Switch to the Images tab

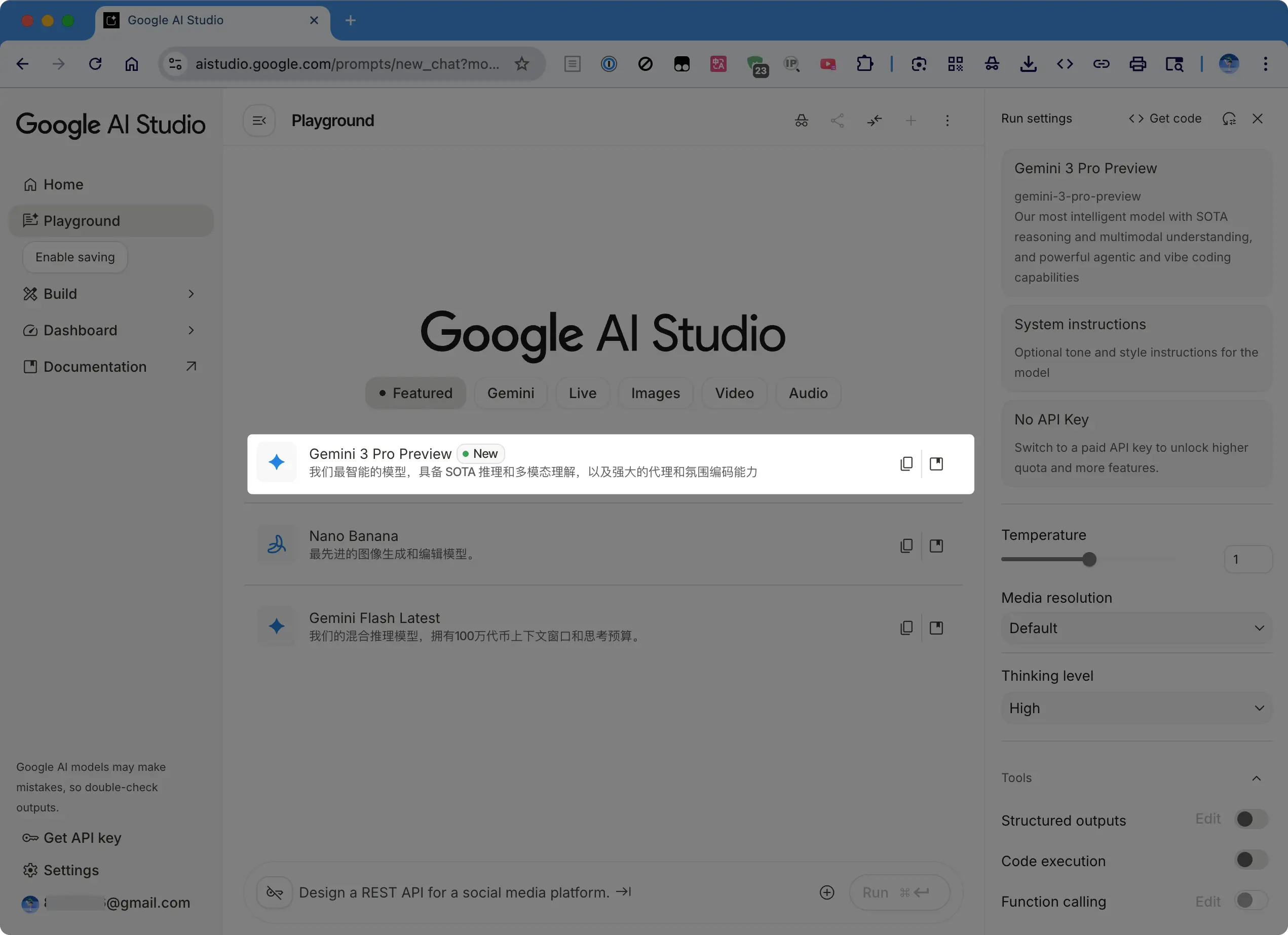[655, 393]
